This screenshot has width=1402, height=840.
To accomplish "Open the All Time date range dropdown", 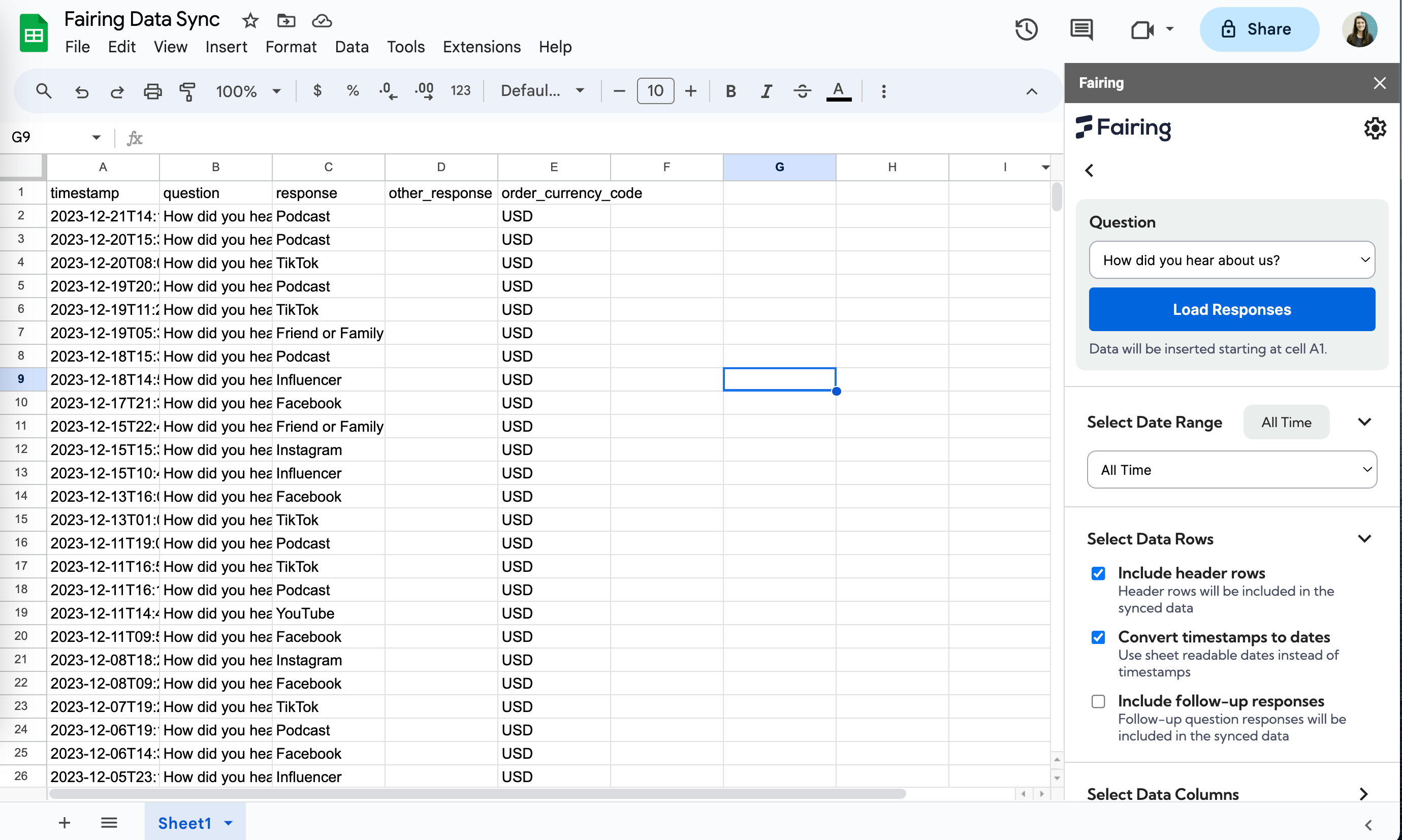I will pos(1232,469).
